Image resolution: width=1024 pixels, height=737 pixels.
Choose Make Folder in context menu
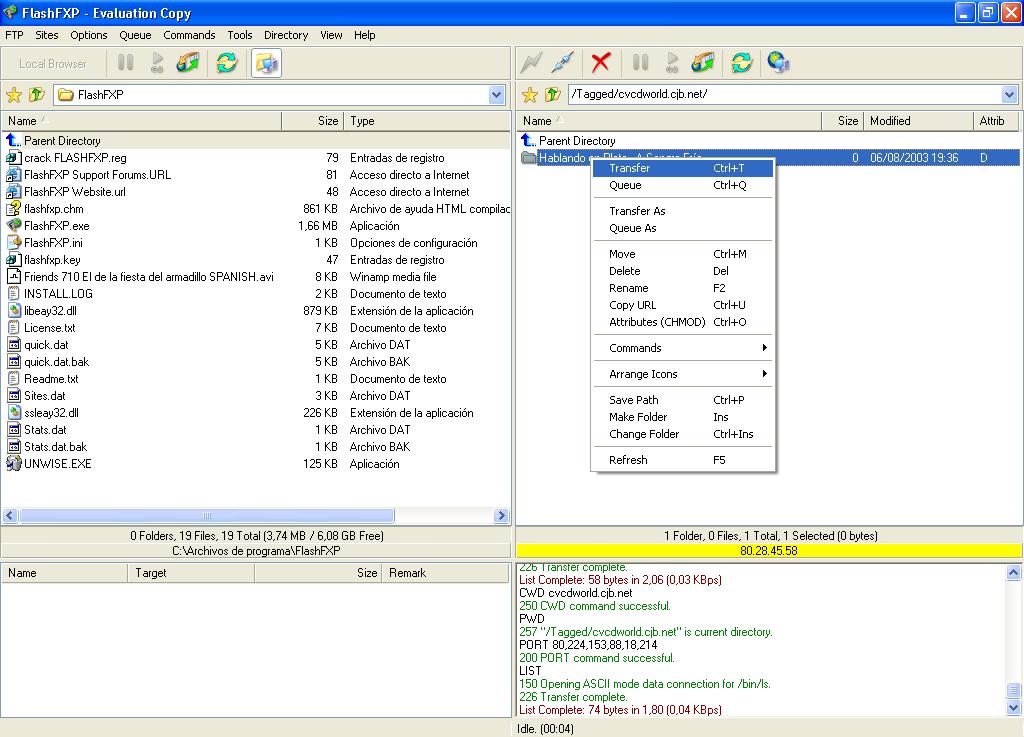682,417
